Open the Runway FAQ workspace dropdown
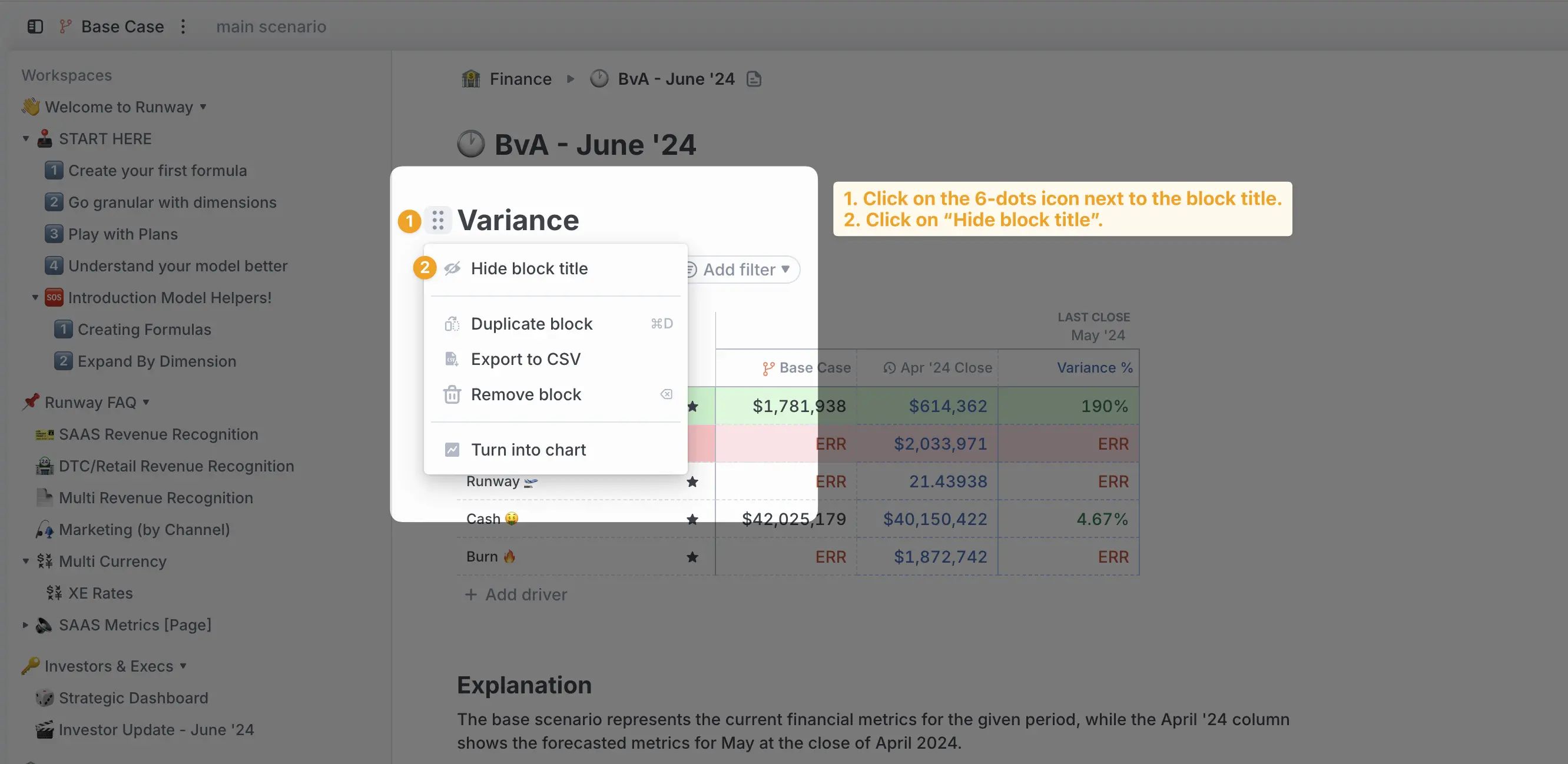This screenshot has width=1568, height=764. 146,402
